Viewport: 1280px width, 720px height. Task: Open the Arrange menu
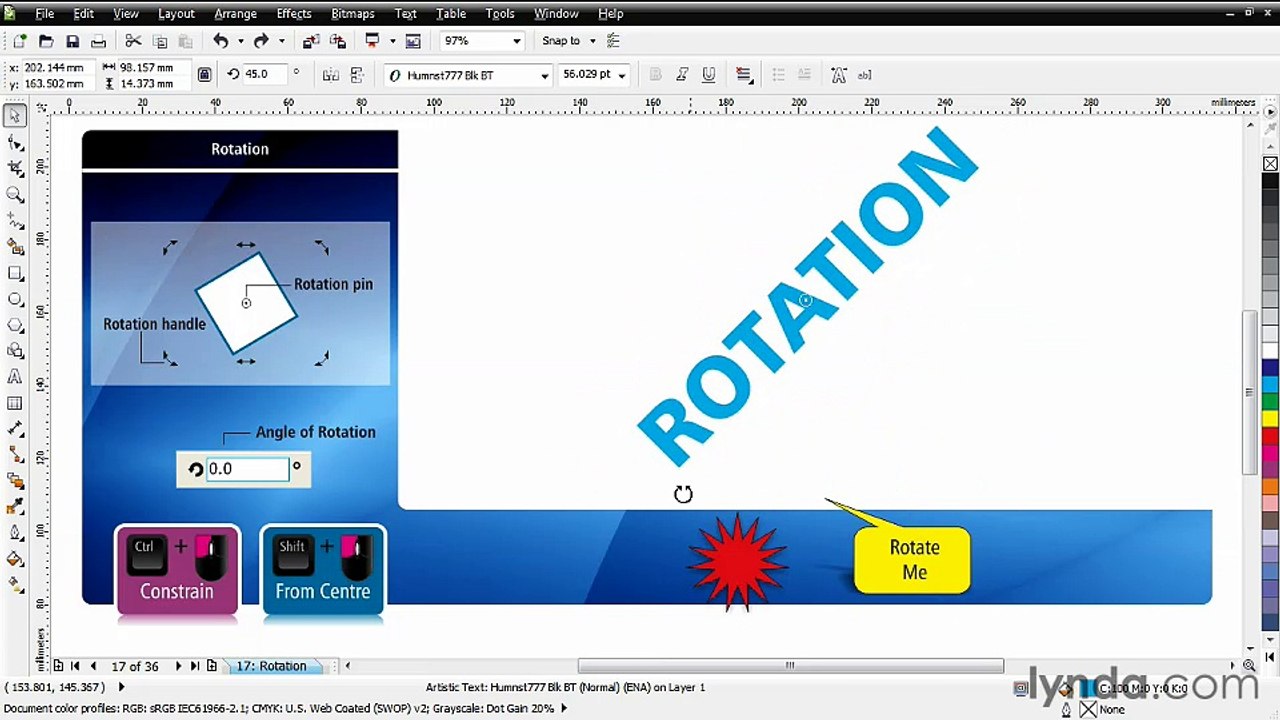tap(236, 14)
